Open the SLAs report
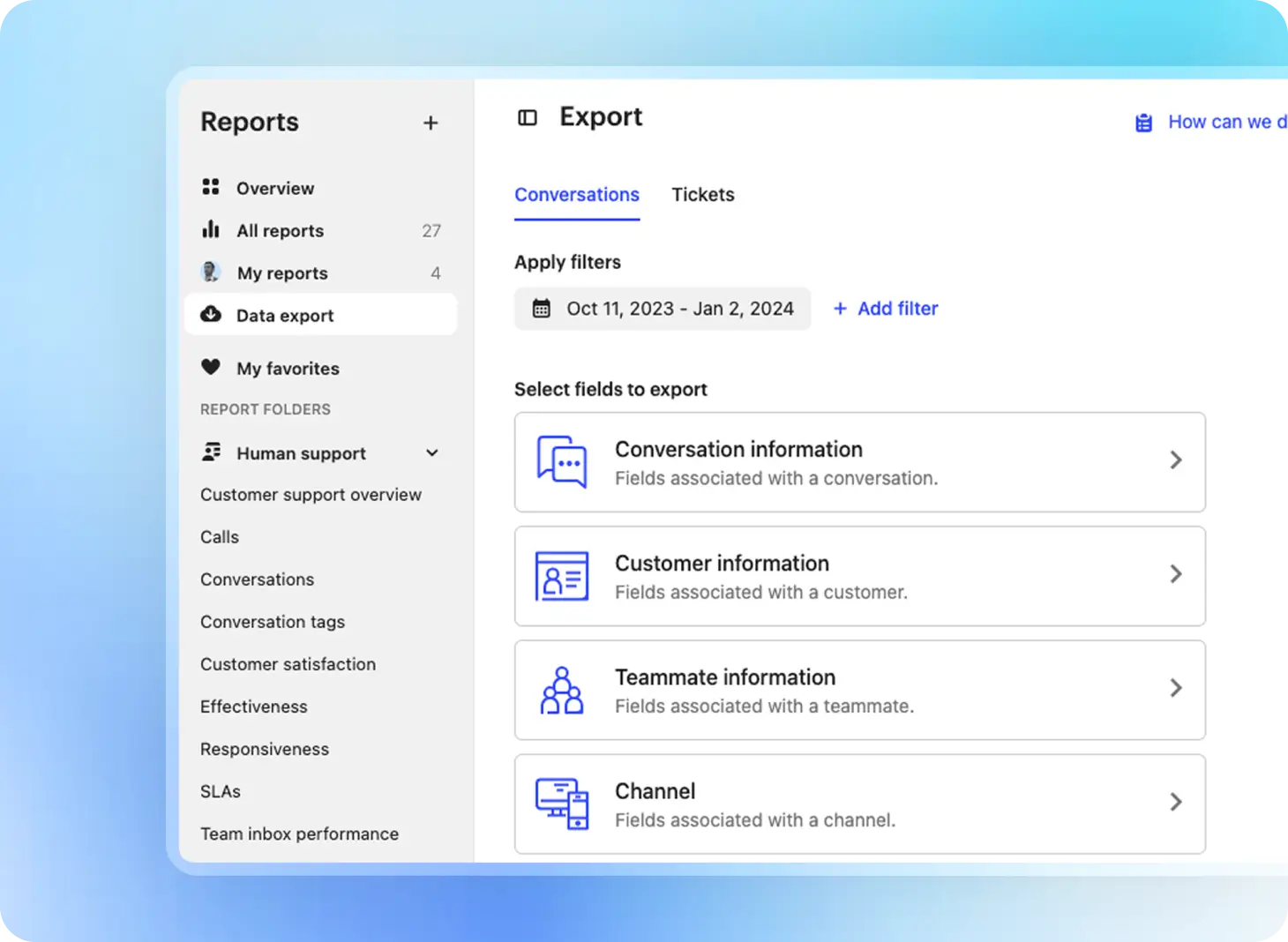 click(x=221, y=790)
